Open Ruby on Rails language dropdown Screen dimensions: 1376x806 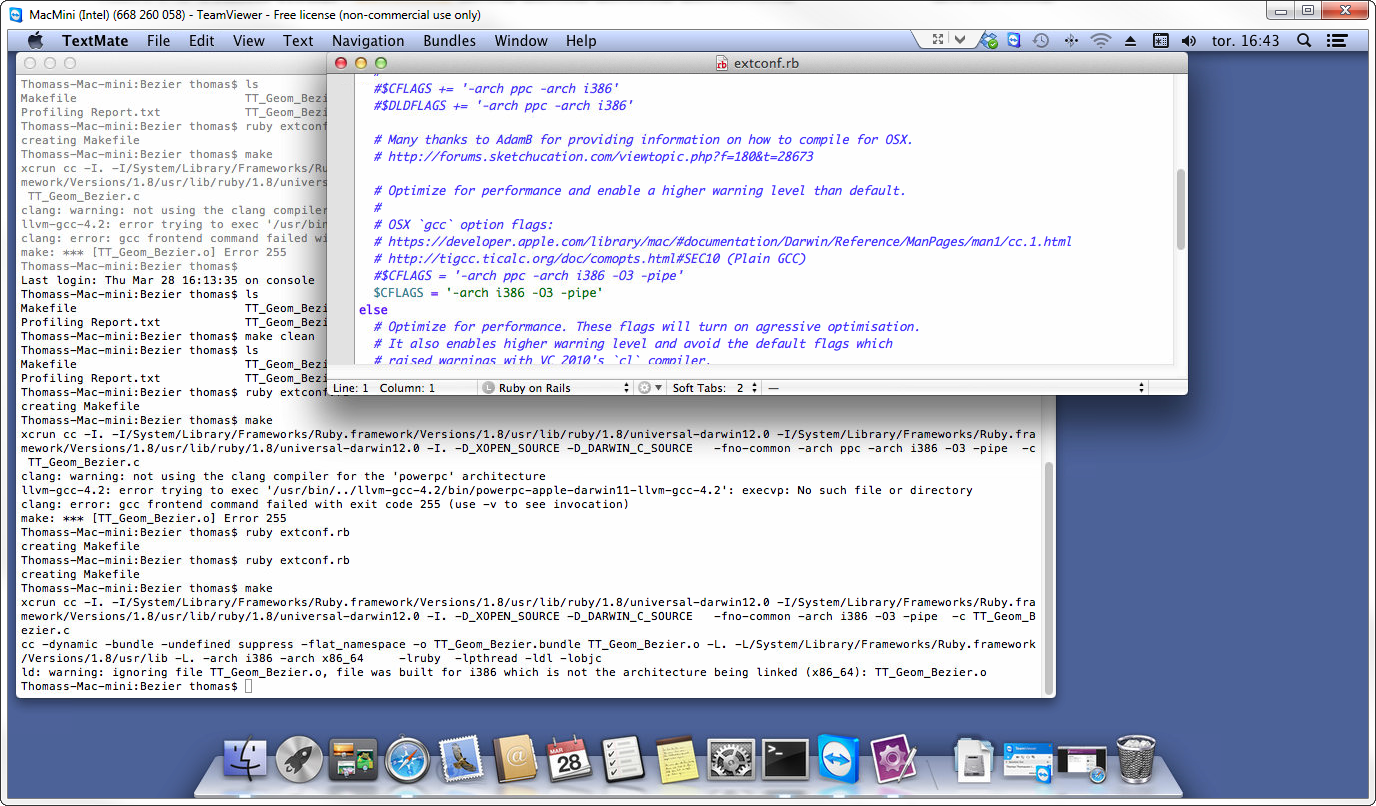coord(557,387)
